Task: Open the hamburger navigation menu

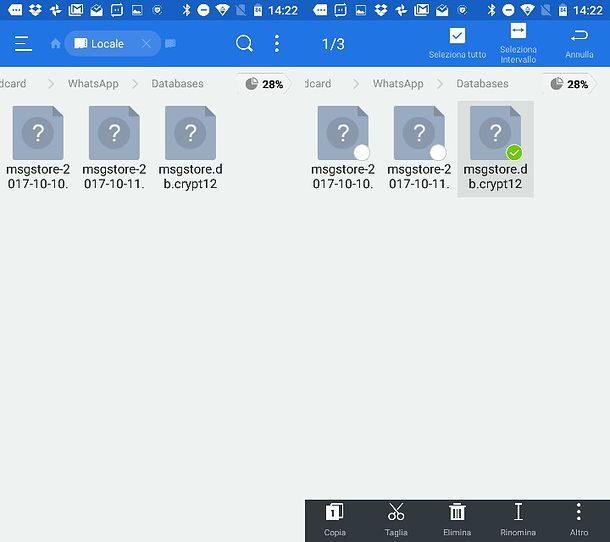Action: [23, 44]
